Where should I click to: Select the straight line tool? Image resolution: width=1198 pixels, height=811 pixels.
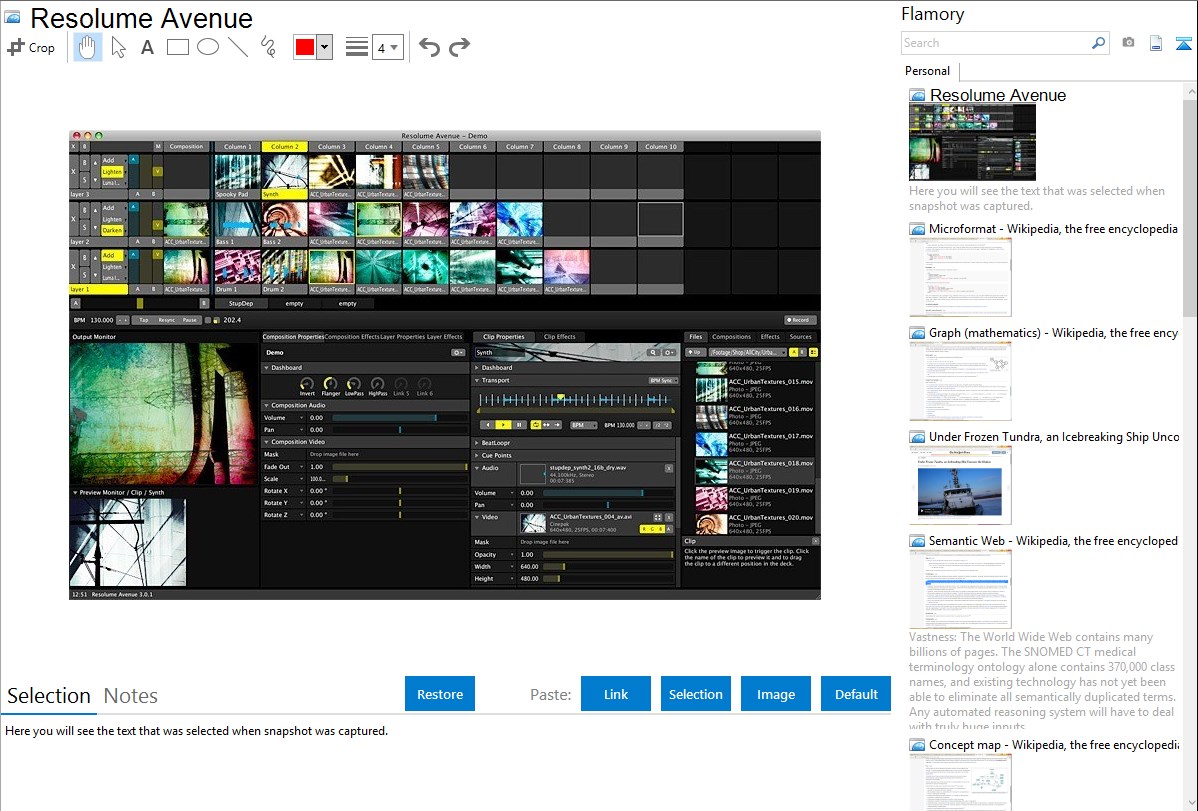[x=237, y=47]
